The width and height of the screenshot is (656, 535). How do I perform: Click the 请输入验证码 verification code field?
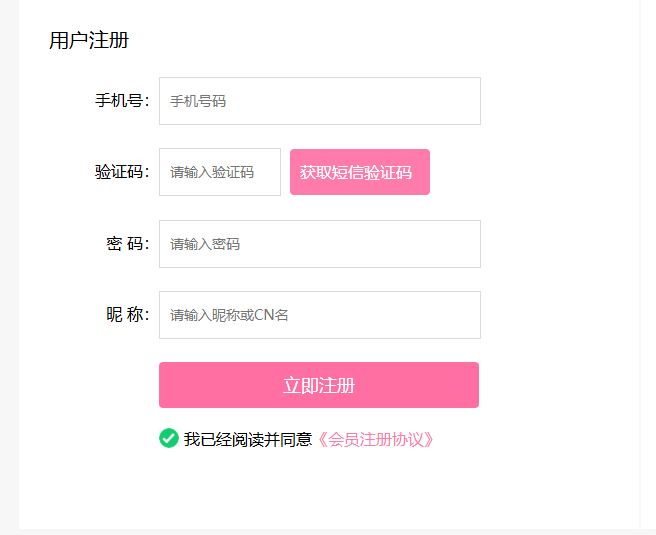click(220, 172)
